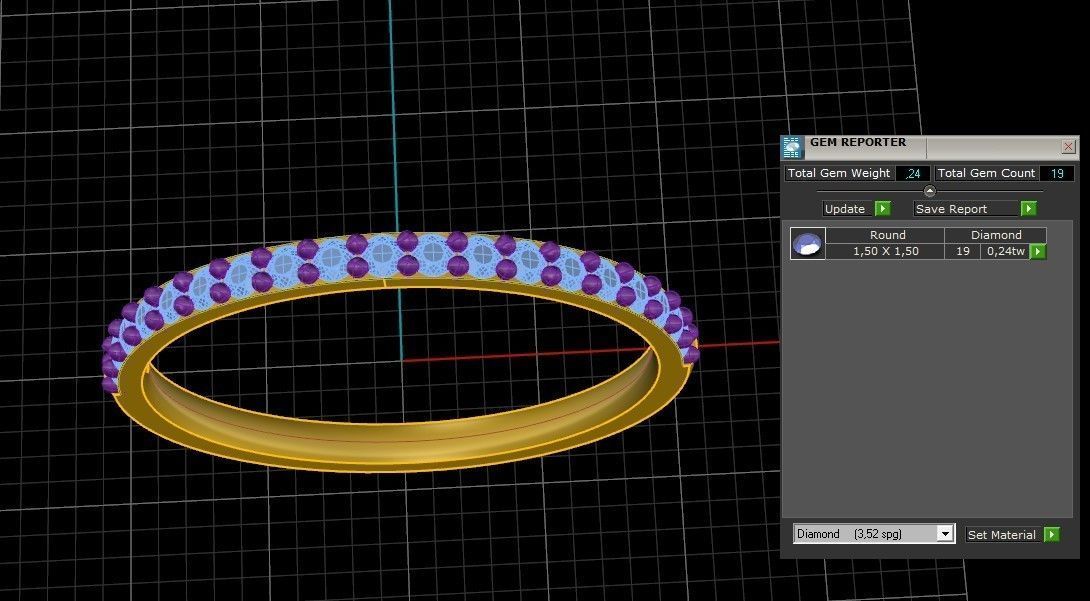Image resolution: width=1090 pixels, height=601 pixels.
Task: Click the Total Gem Count label
Action: (986, 174)
